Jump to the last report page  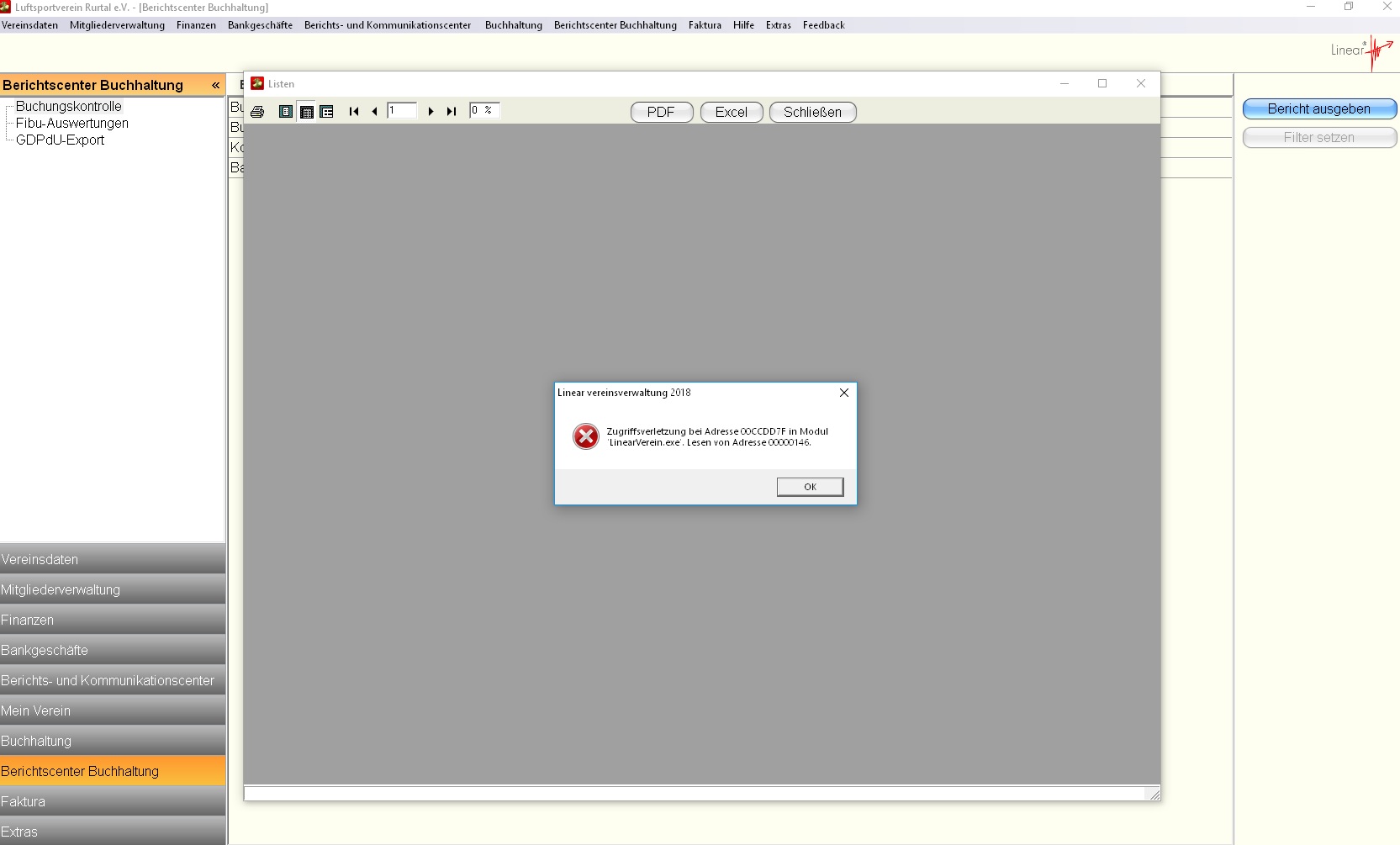click(x=452, y=112)
